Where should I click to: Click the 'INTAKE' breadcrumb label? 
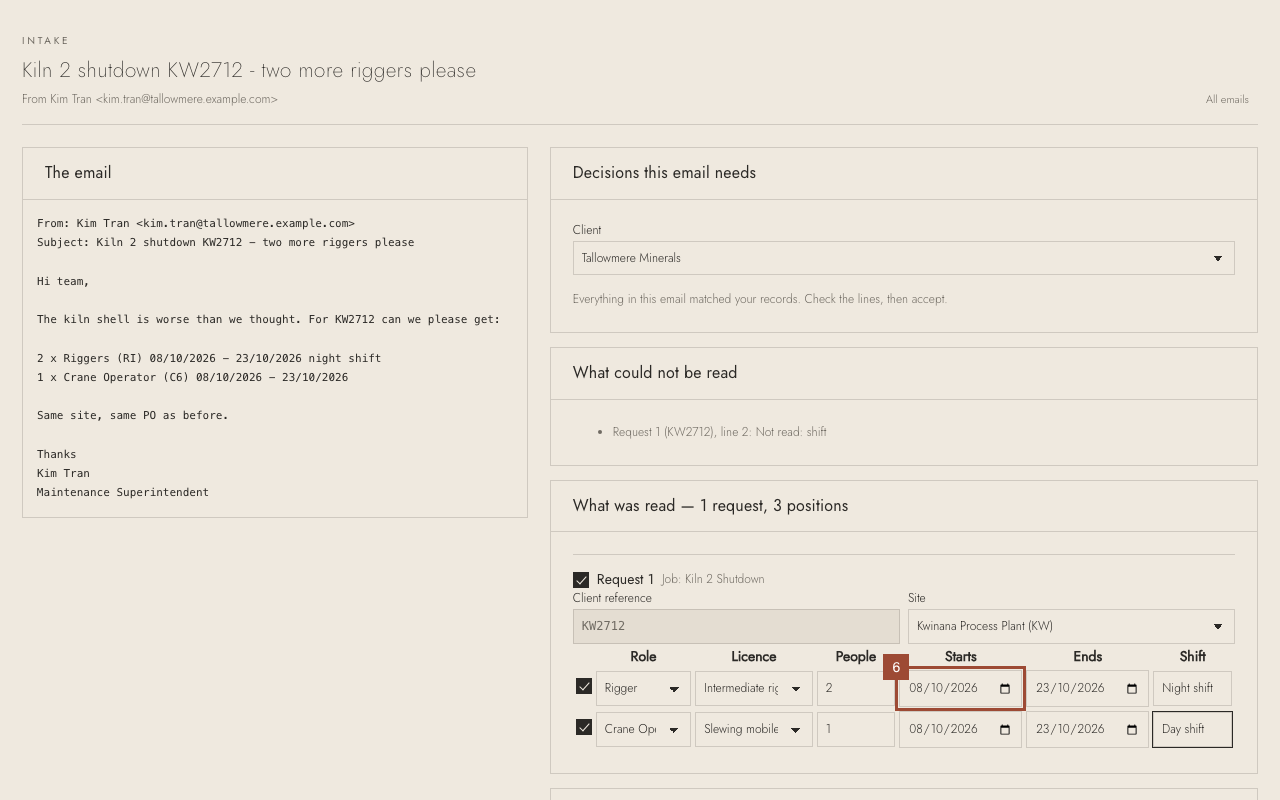point(46,41)
